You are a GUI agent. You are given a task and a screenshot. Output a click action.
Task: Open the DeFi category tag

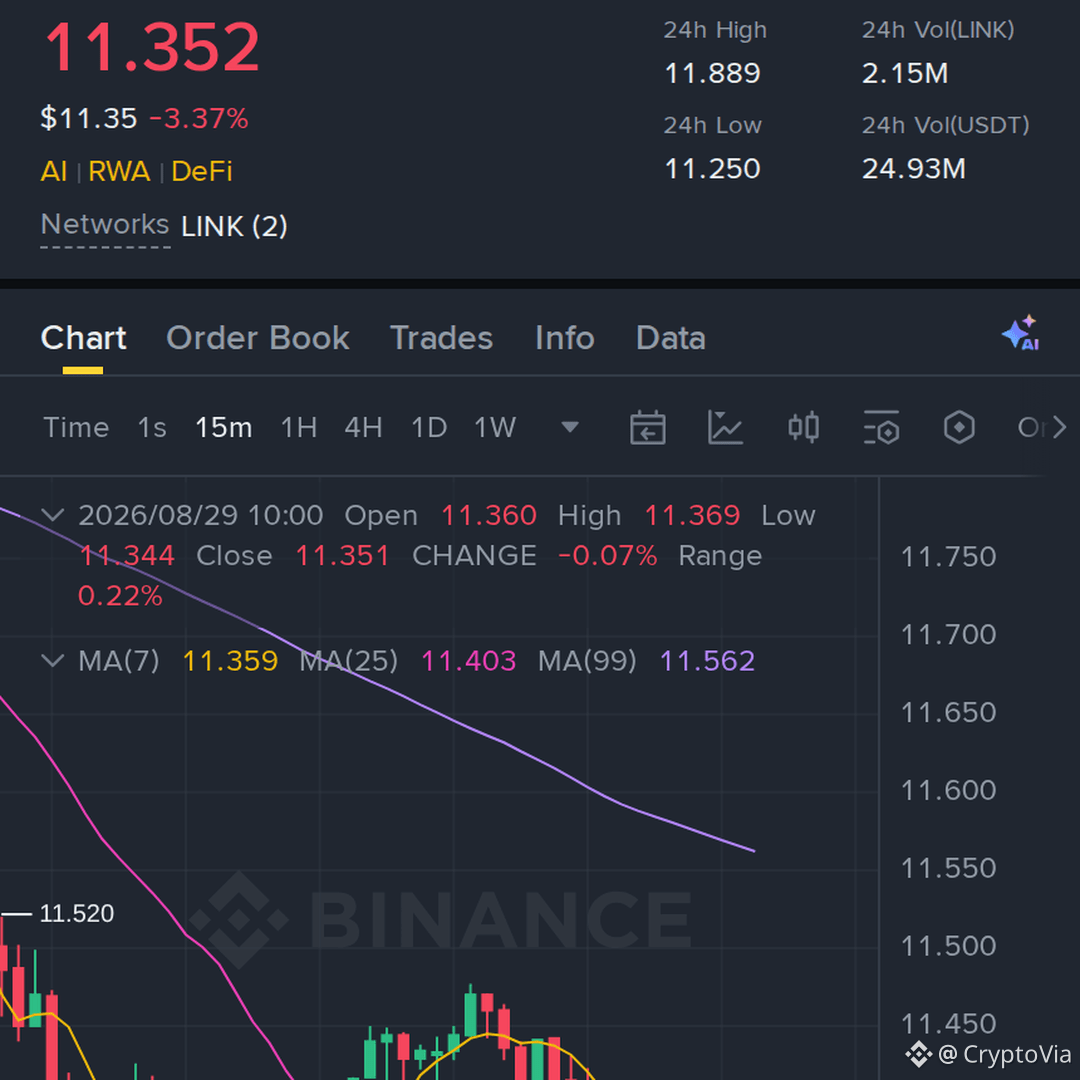pos(202,172)
